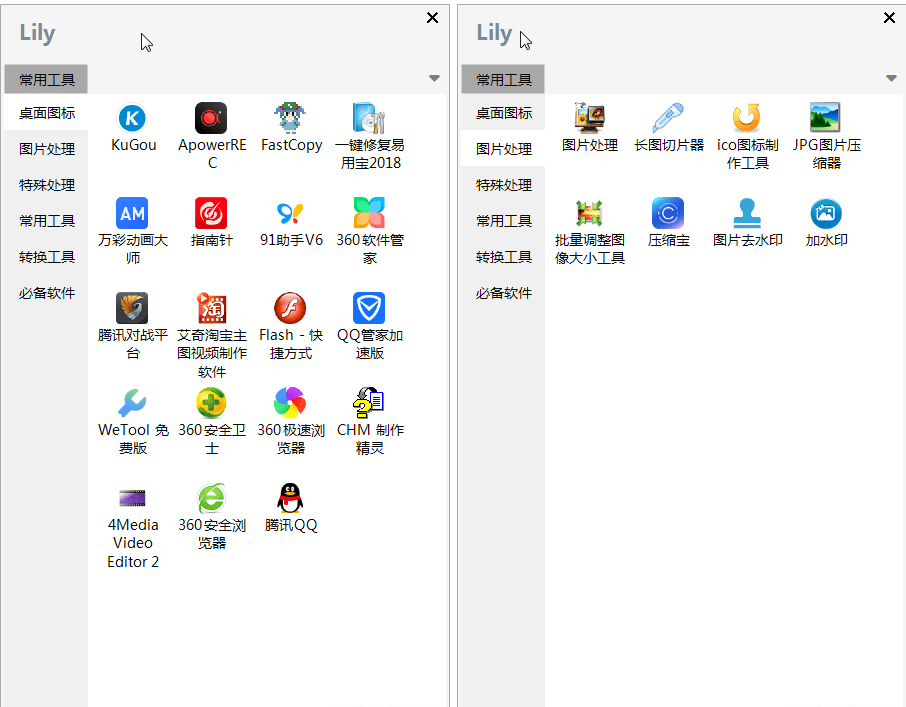906x707 pixels.
Task: Switch to 图片处理 in left window sidebar
Action: [46, 149]
